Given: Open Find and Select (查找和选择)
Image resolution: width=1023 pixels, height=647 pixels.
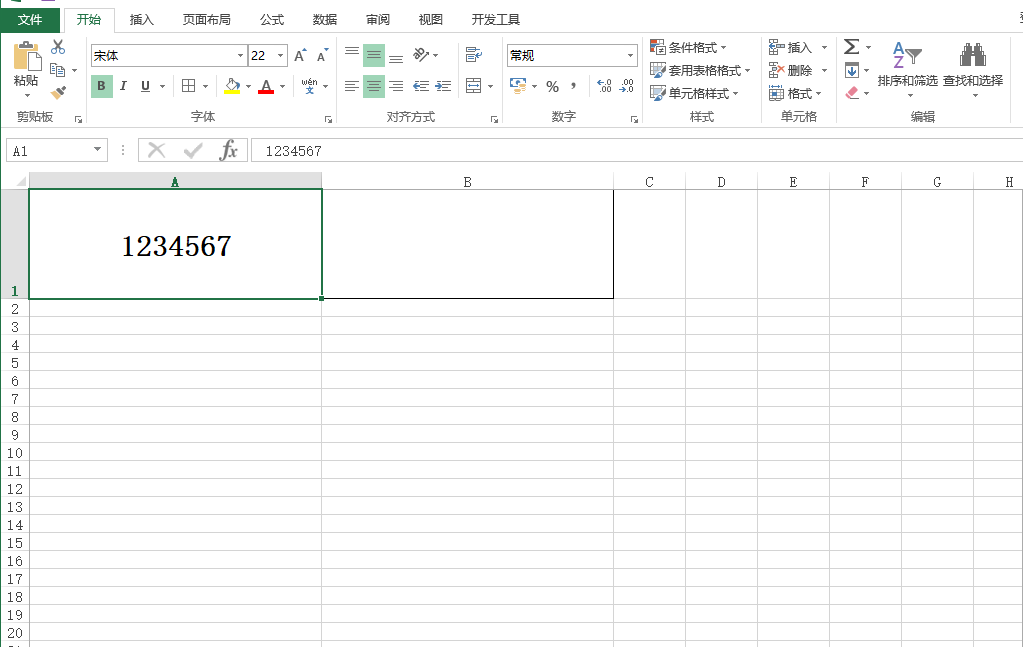Looking at the screenshot, I should pyautogui.click(x=973, y=69).
